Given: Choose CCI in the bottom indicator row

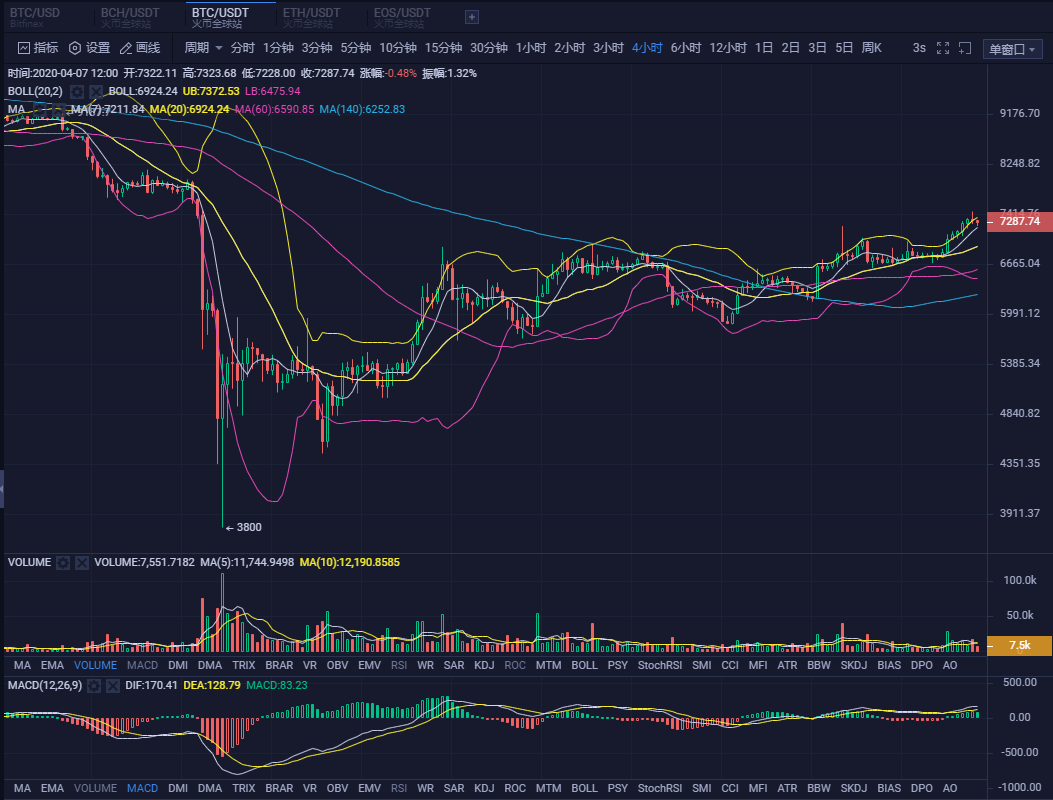Looking at the screenshot, I should [729, 788].
